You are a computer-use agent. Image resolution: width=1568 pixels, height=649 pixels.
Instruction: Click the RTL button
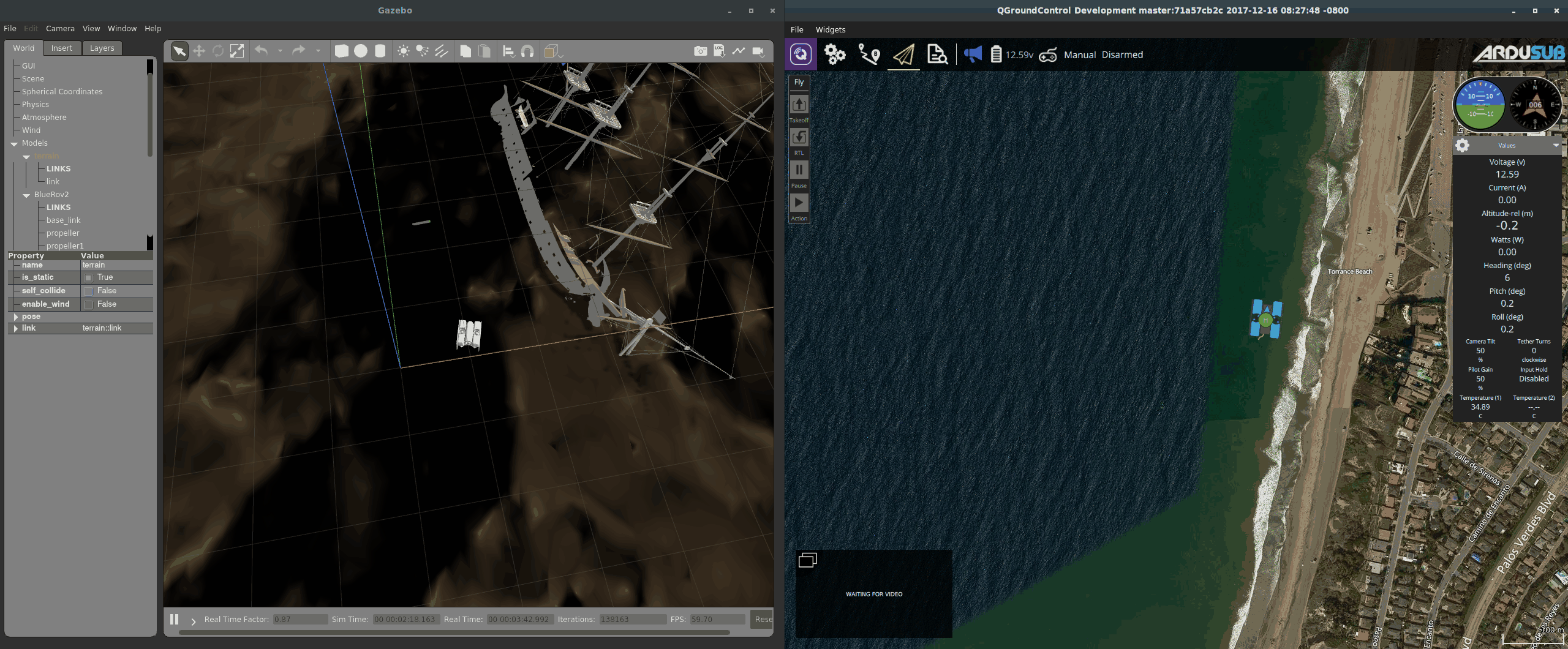pyautogui.click(x=799, y=141)
